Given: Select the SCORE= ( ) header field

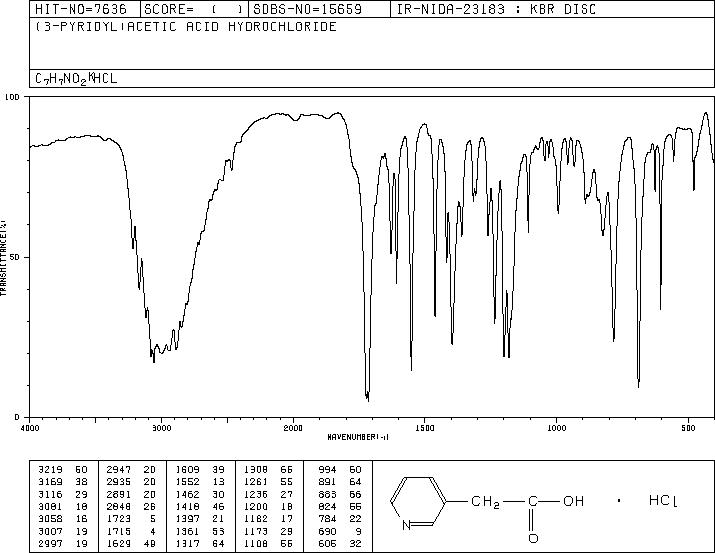Looking at the screenshot, I should coord(193,9).
